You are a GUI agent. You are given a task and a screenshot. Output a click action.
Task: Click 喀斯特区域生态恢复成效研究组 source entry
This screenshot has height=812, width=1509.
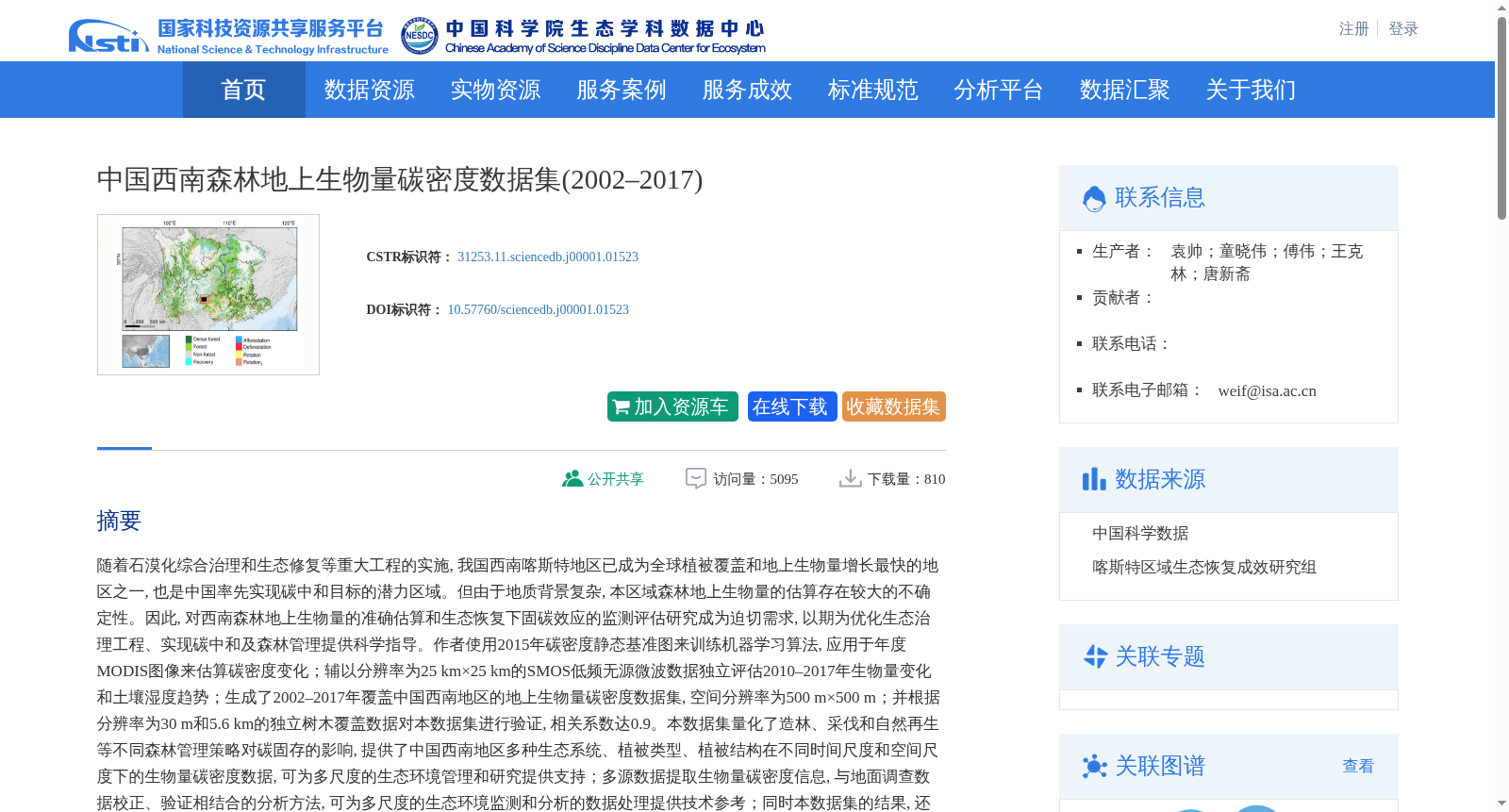point(1204,567)
